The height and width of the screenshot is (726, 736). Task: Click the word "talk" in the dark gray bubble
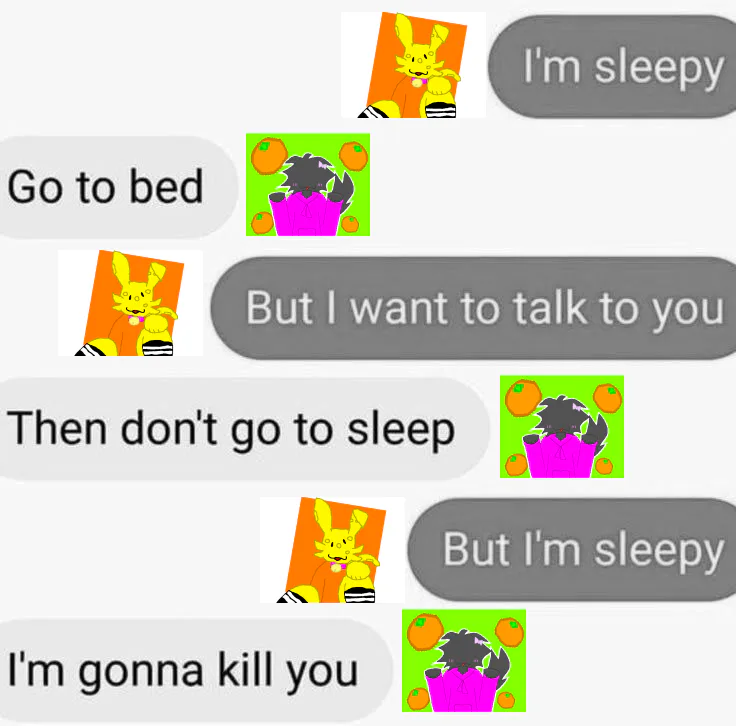coord(550,307)
